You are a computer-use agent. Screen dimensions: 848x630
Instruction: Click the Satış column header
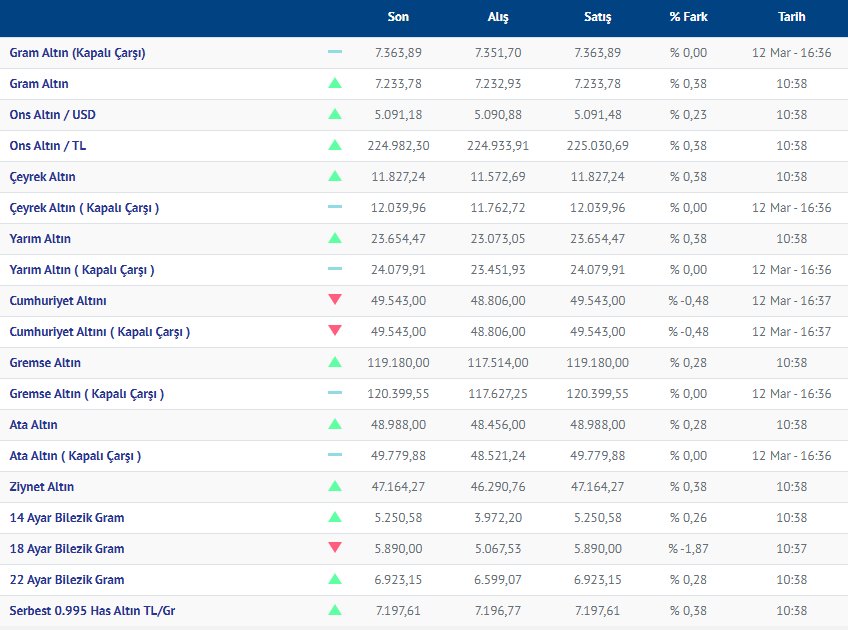click(x=597, y=17)
